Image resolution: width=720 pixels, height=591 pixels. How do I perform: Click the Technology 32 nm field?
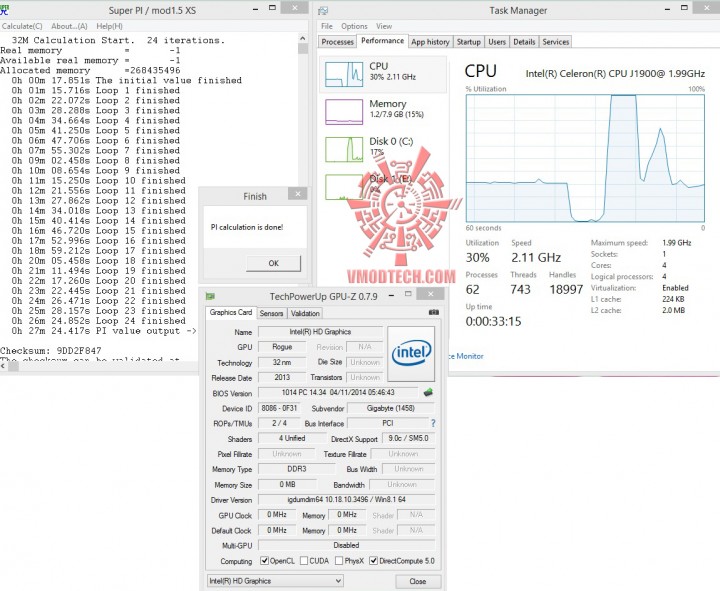[282, 362]
